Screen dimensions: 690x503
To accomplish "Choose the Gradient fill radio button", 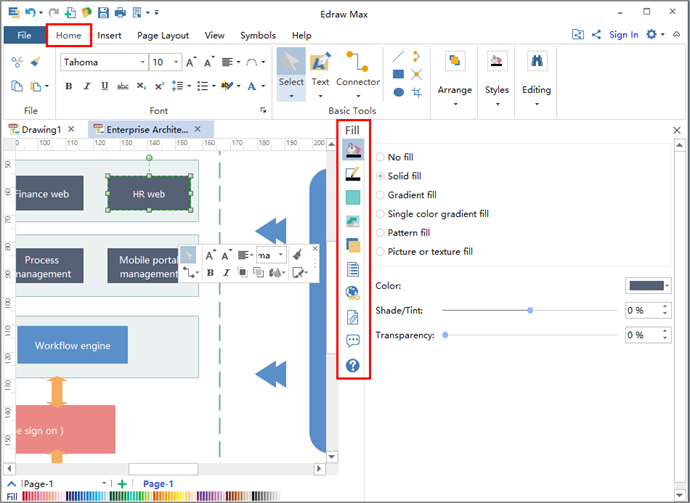I will coord(381,195).
